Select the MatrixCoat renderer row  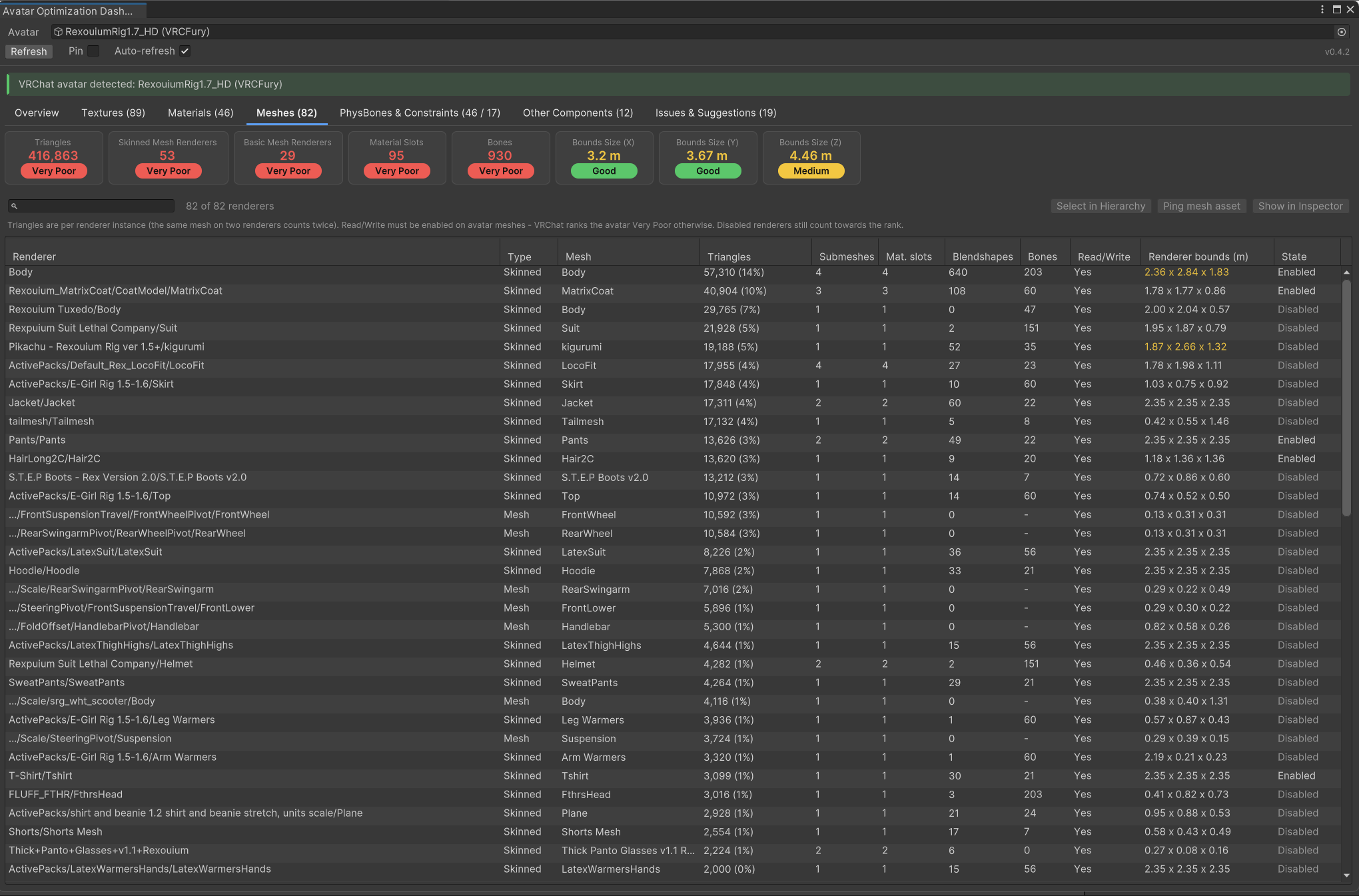coord(673,291)
